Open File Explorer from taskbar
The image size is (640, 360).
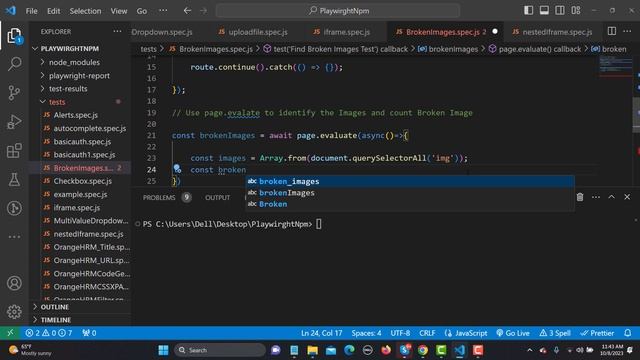(x=313, y=350)
